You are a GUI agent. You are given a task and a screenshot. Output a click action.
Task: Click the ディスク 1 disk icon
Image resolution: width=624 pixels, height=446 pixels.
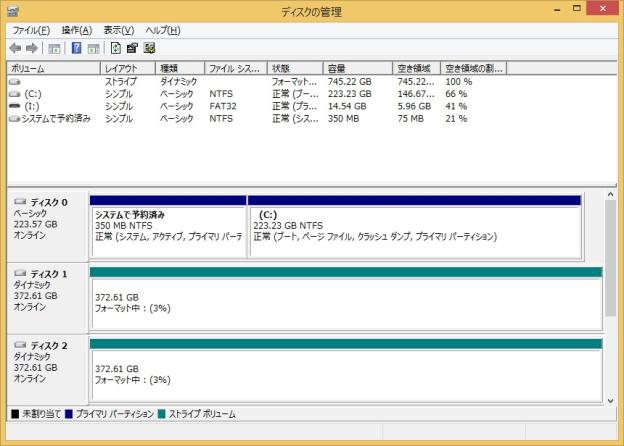tap(20, 273)
